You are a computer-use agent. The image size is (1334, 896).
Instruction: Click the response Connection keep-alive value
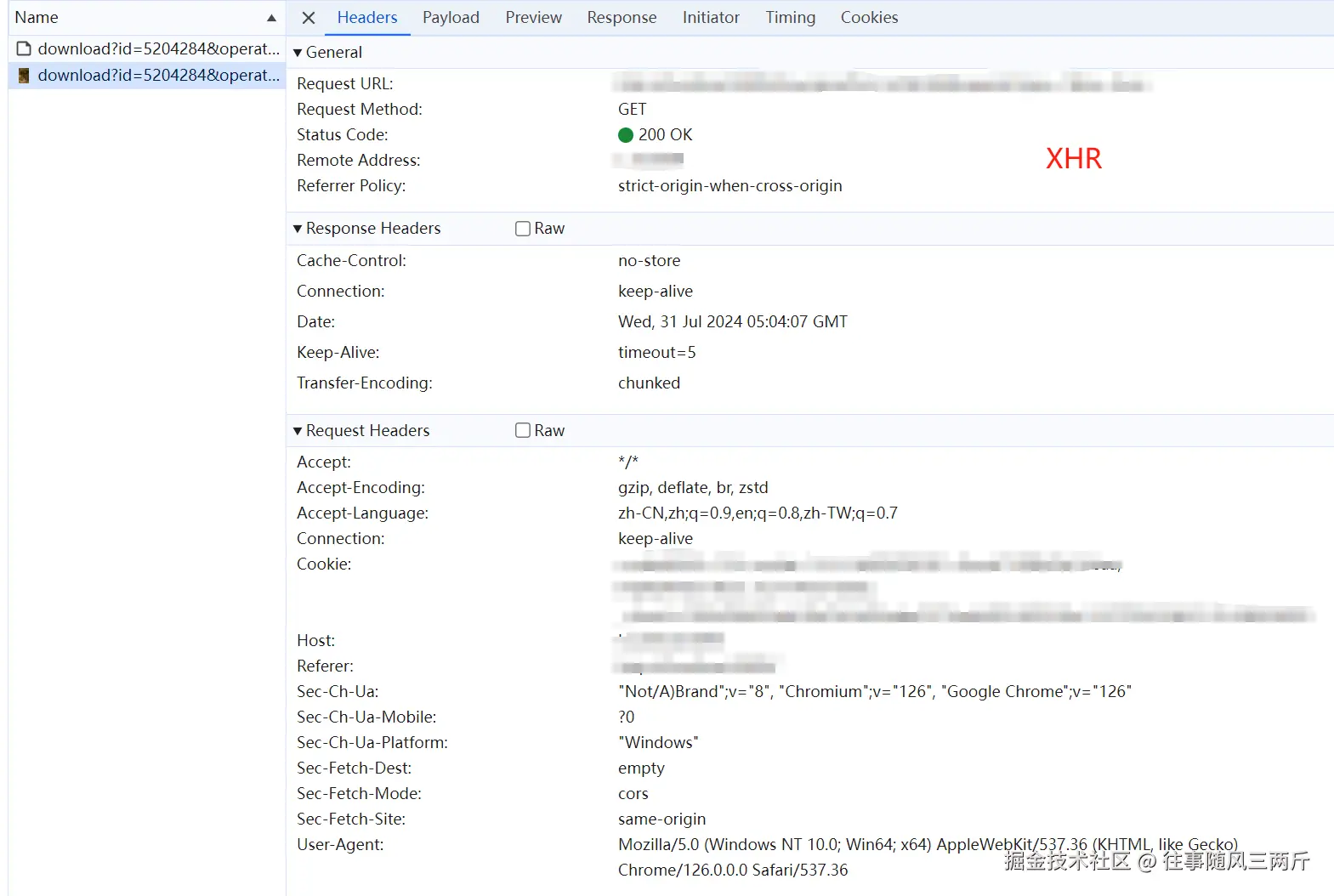click(655, 292)
